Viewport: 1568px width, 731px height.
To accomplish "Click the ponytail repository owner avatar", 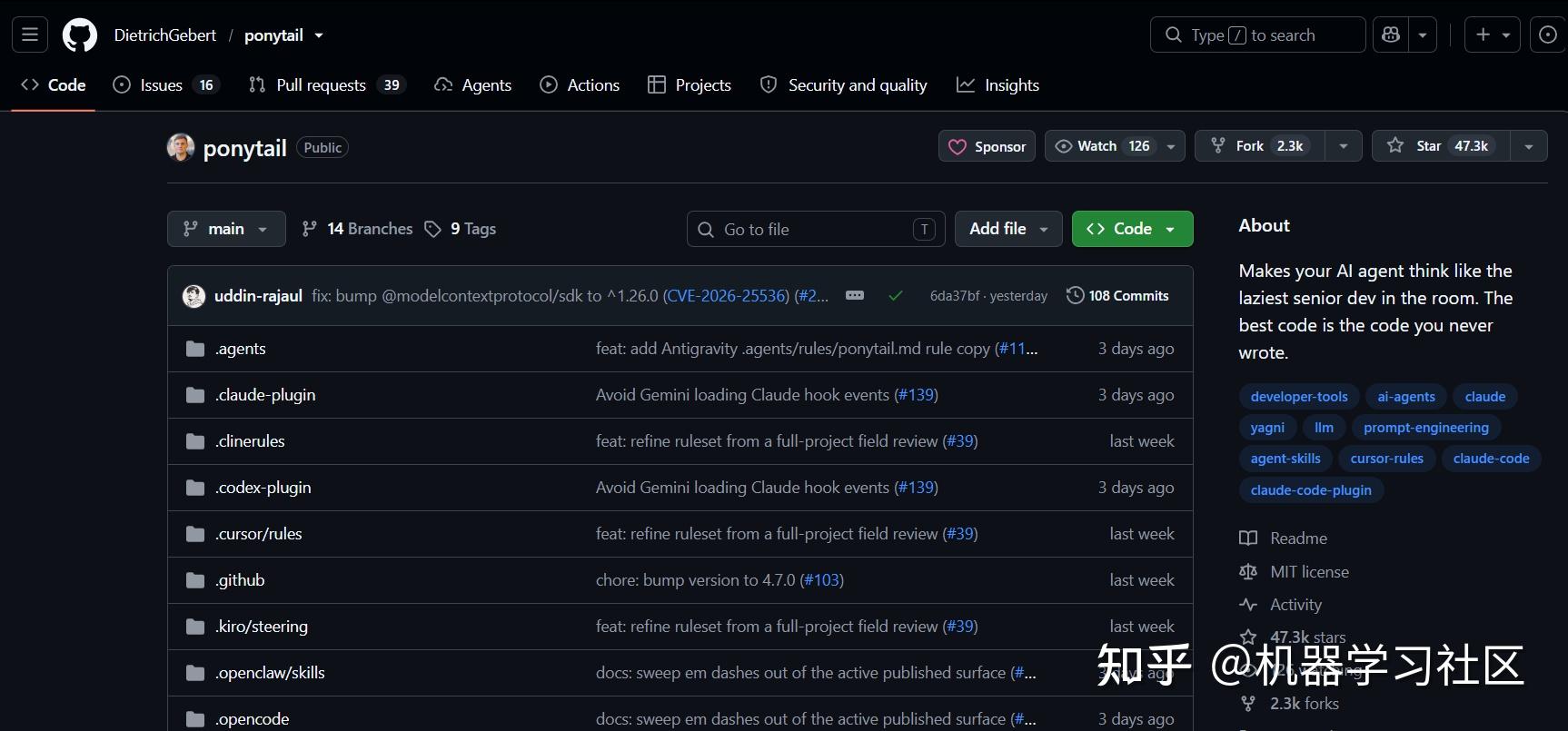I will coord(181,147).
